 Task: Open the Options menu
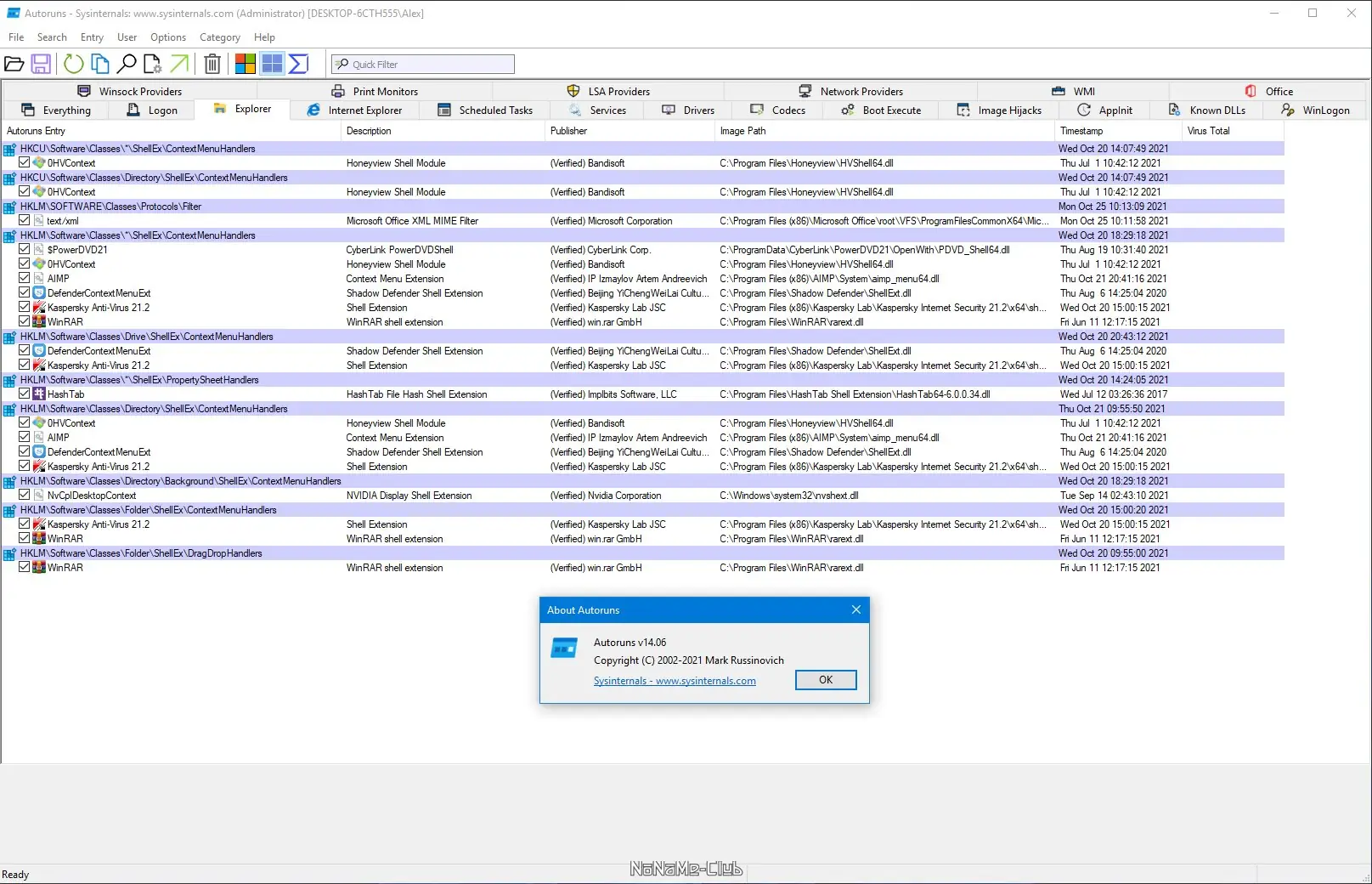168,37
